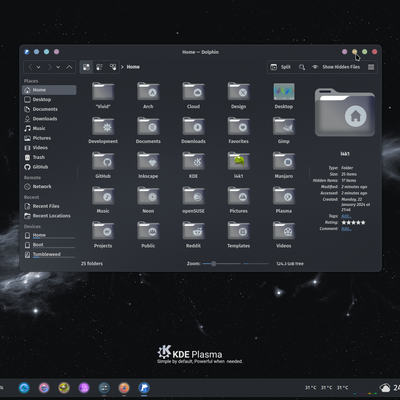Open the forward history dropdown arrow

click(58, 67)
